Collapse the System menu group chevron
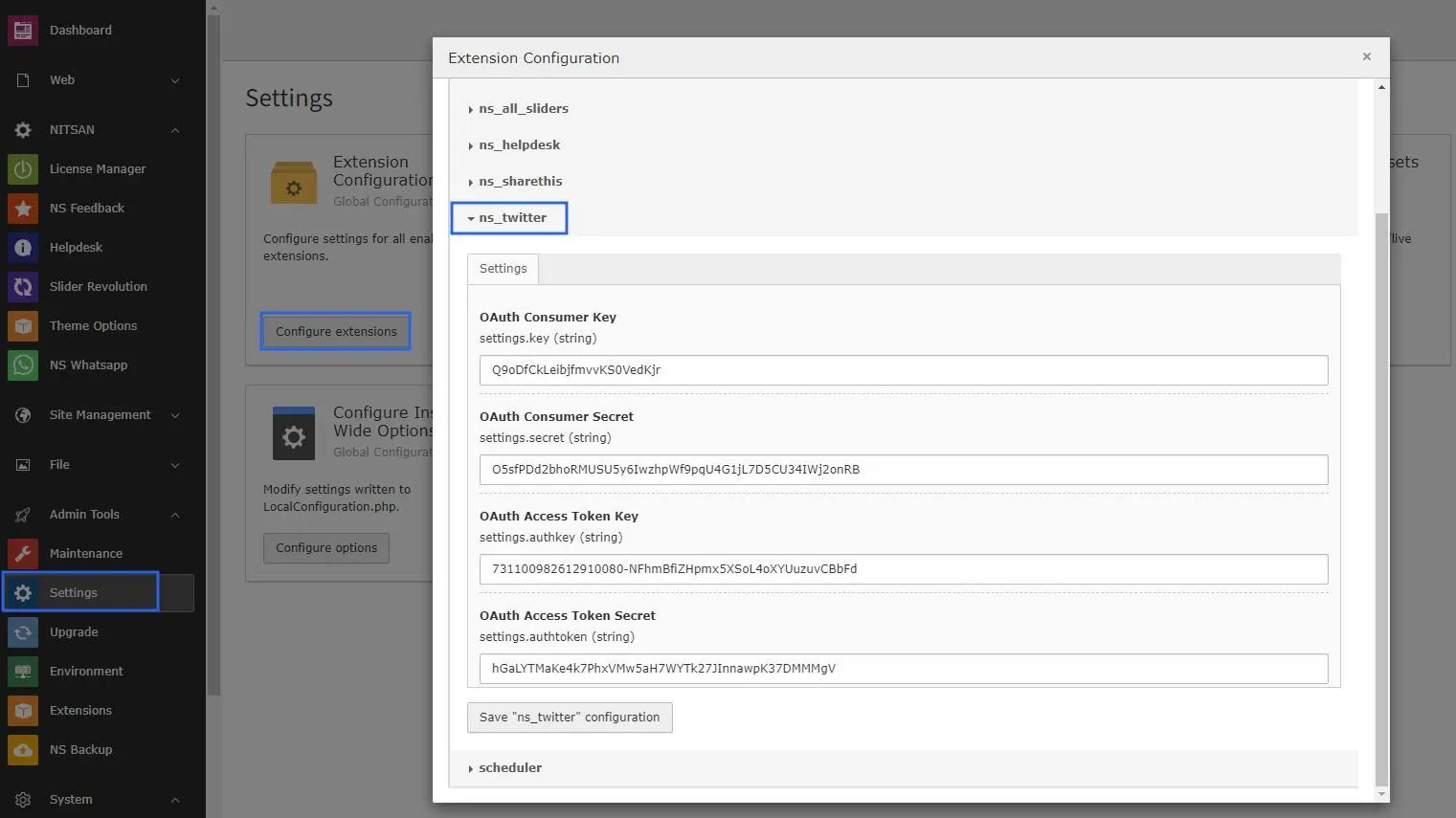Image resolution: width=1456 pixels, height=818 pixels. pyautogui.click(x=175, y=800)
